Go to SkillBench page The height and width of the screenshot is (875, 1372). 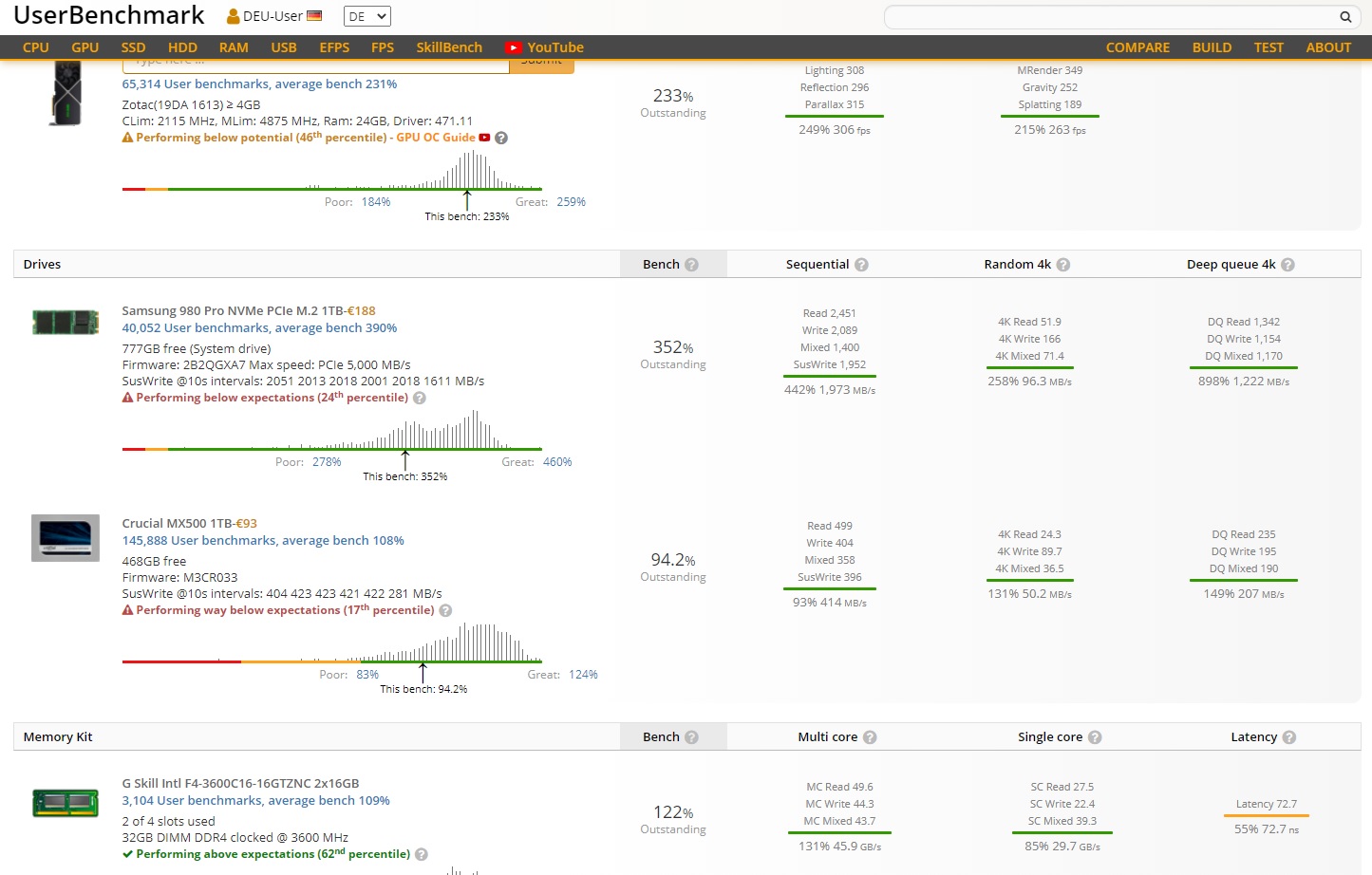pos(449,47)
